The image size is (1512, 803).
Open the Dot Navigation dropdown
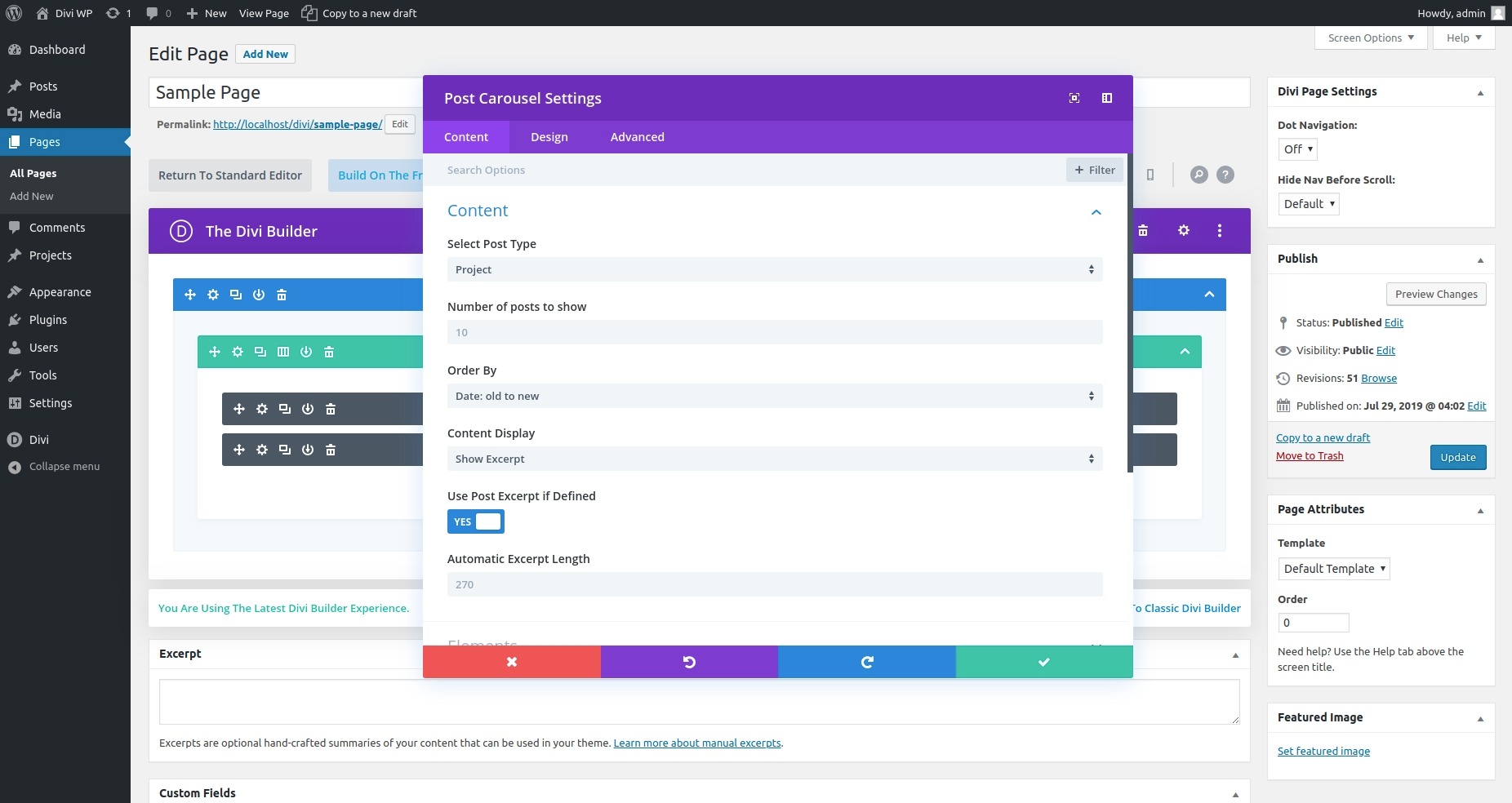tap(1297, 149)
